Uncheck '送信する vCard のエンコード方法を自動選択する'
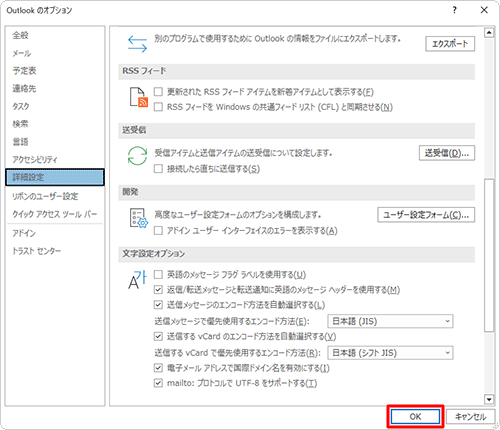 point(158,337)
